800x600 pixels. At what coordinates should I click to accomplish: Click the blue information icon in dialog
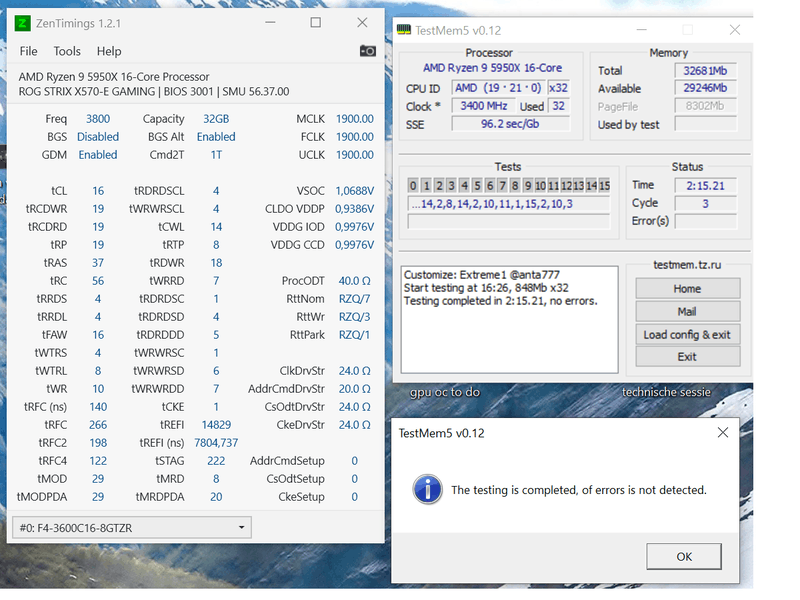428,489
